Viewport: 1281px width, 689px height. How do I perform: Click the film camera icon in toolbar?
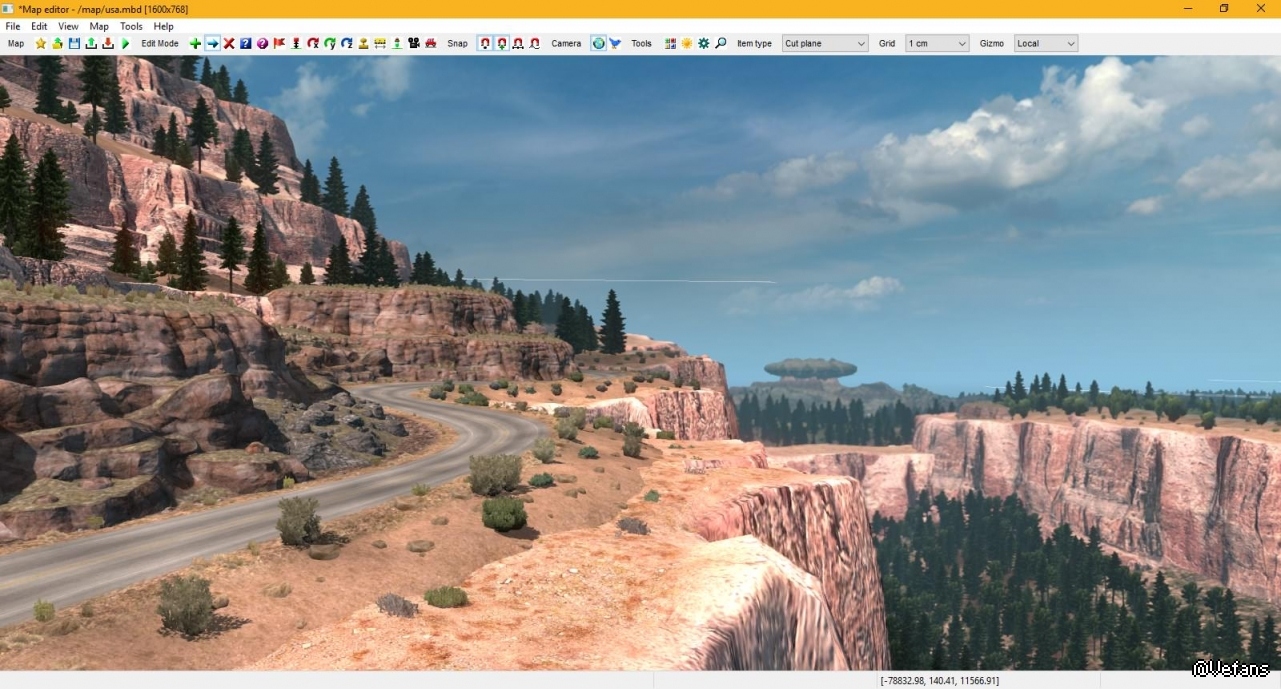pyautogui.click(x=413, y=44)
